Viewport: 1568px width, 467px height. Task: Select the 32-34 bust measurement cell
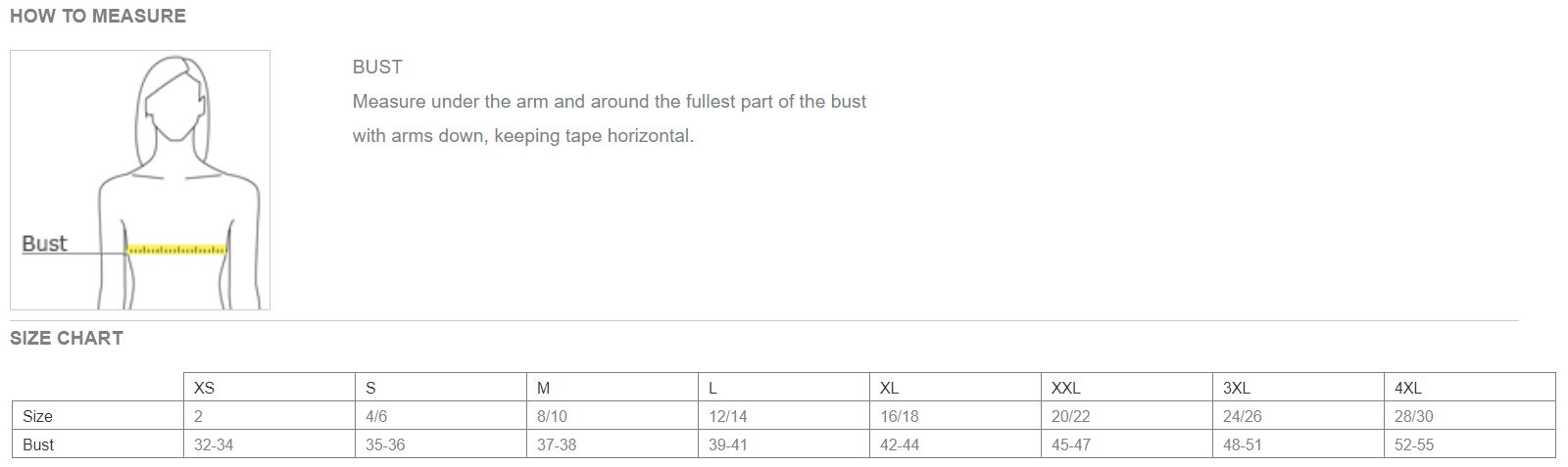click(214, 444)
